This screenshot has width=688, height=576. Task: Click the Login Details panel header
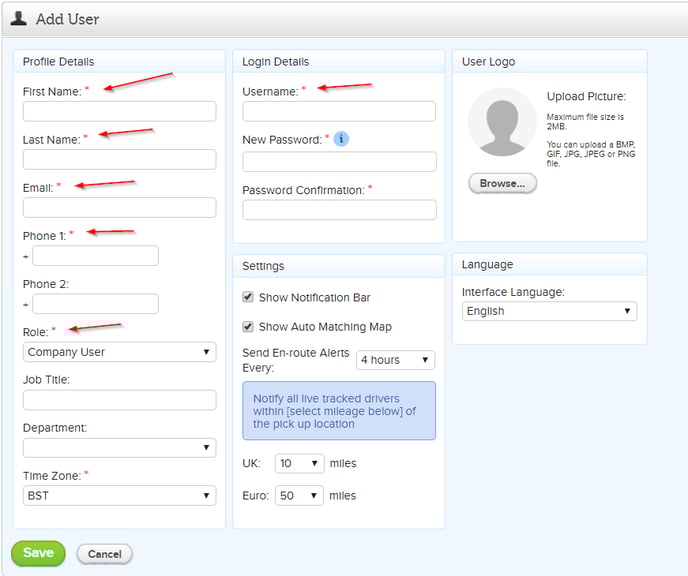point(339,61)
